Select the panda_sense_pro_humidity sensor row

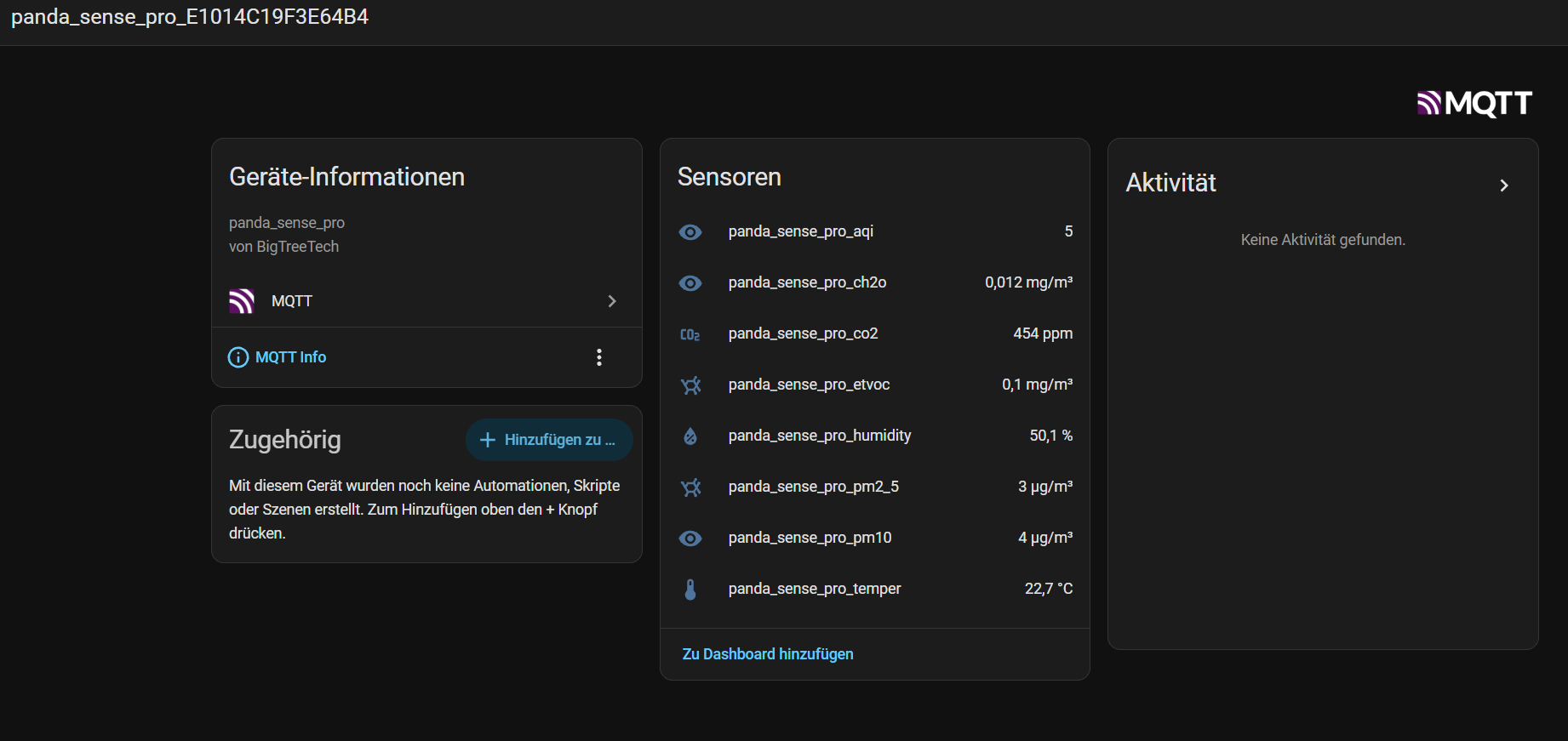click(875, 436)
